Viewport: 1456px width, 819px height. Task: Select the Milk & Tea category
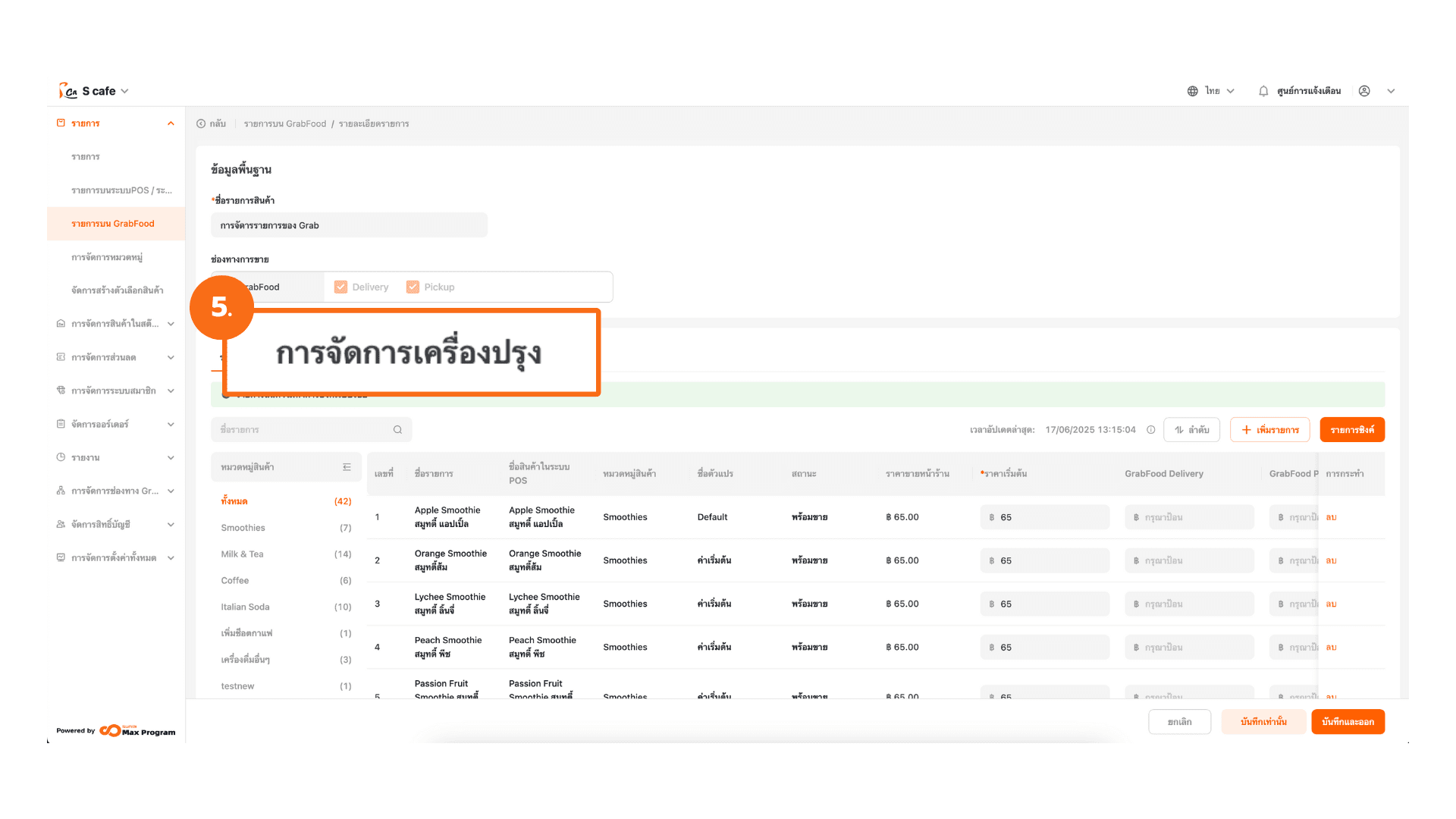[243, 554]
